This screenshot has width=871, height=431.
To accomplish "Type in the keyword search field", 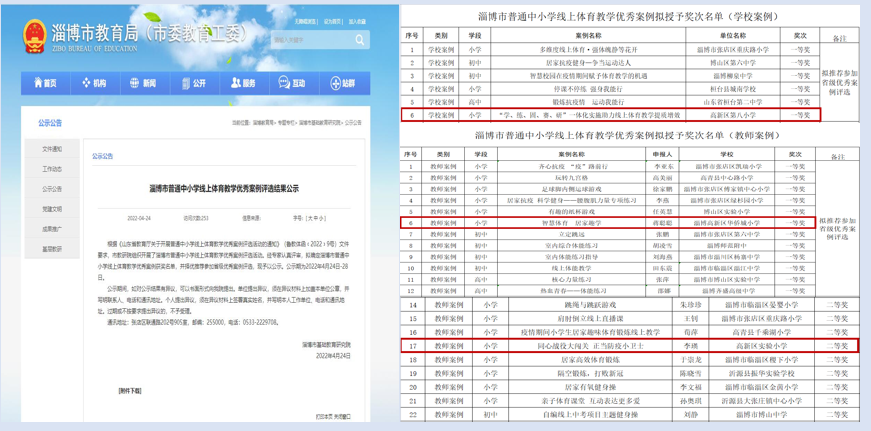I will [306, 41].
